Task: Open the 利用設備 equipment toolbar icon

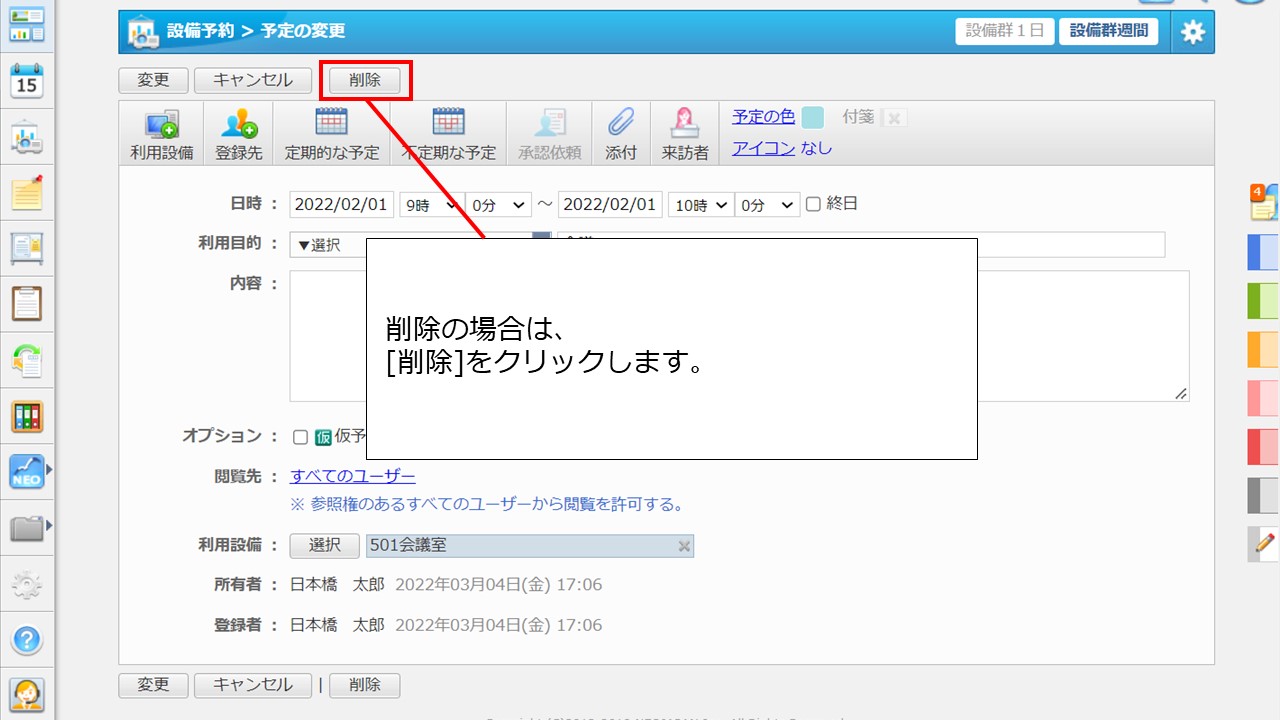Action: [x=161, y=133]
